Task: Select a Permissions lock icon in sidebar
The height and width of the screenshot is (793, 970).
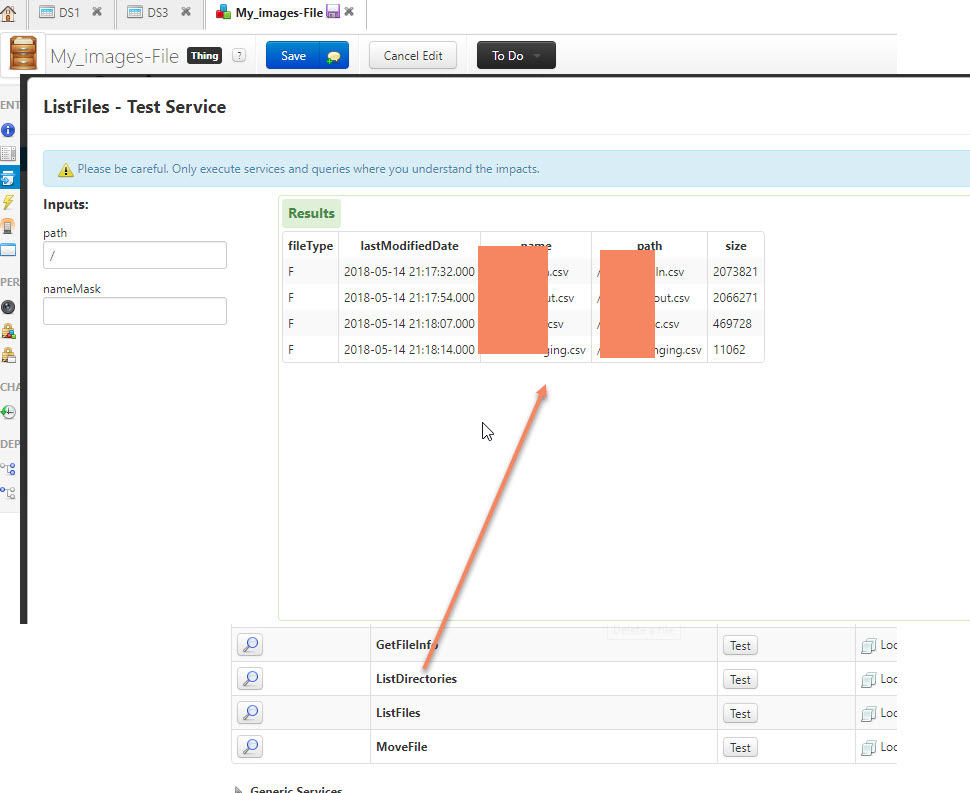Action: tap(8, 330)
